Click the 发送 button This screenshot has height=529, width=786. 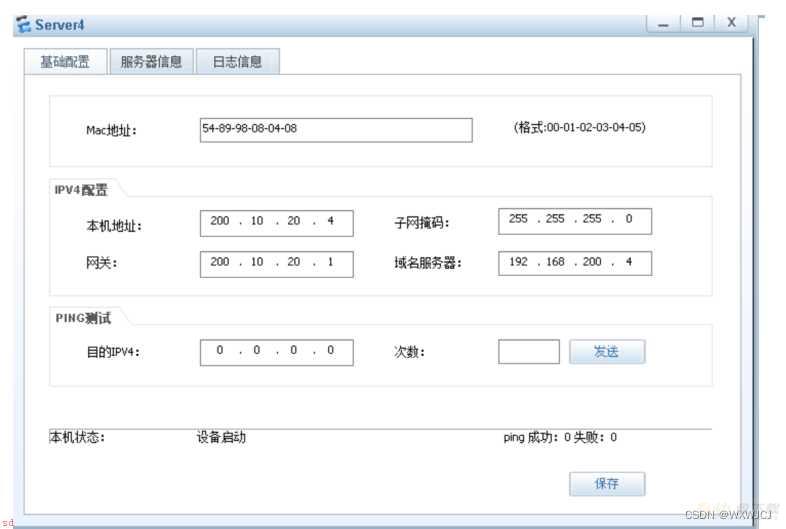coord(607,351)
